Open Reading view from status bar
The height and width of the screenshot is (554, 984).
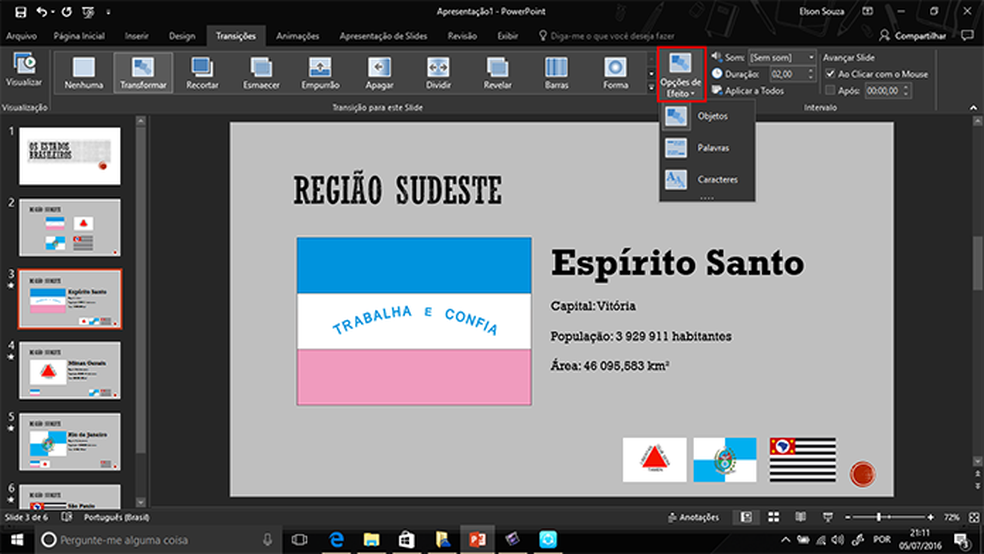coord(801,517)
